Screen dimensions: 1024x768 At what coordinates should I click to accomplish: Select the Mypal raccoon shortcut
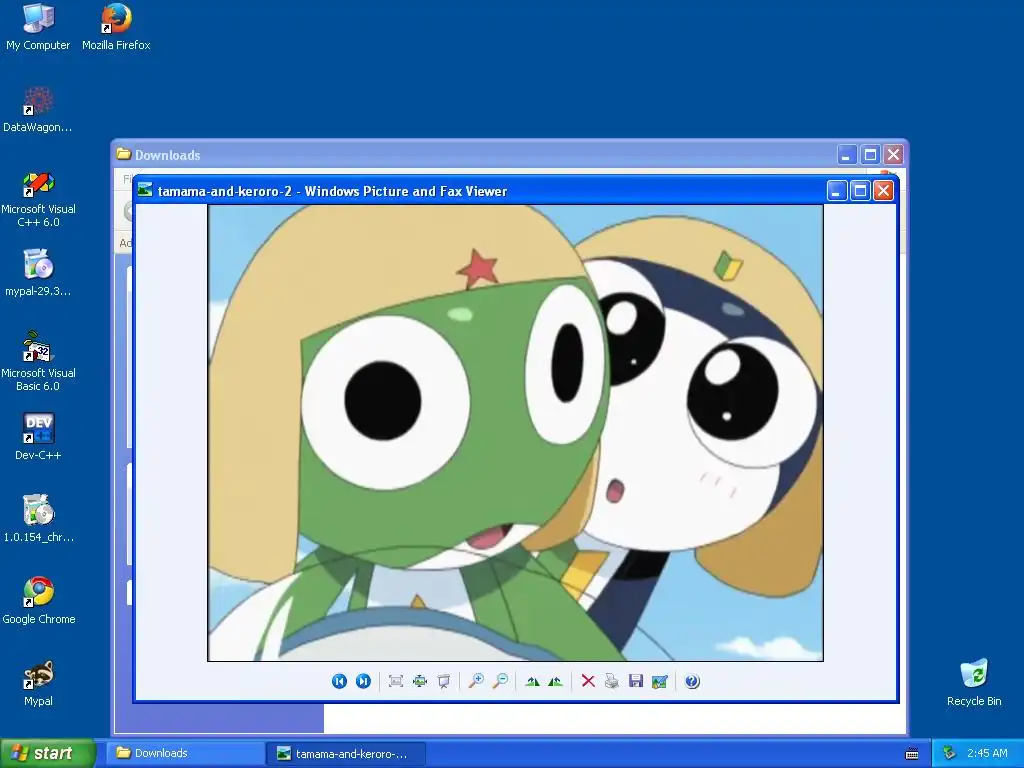(x=38, y=683)
